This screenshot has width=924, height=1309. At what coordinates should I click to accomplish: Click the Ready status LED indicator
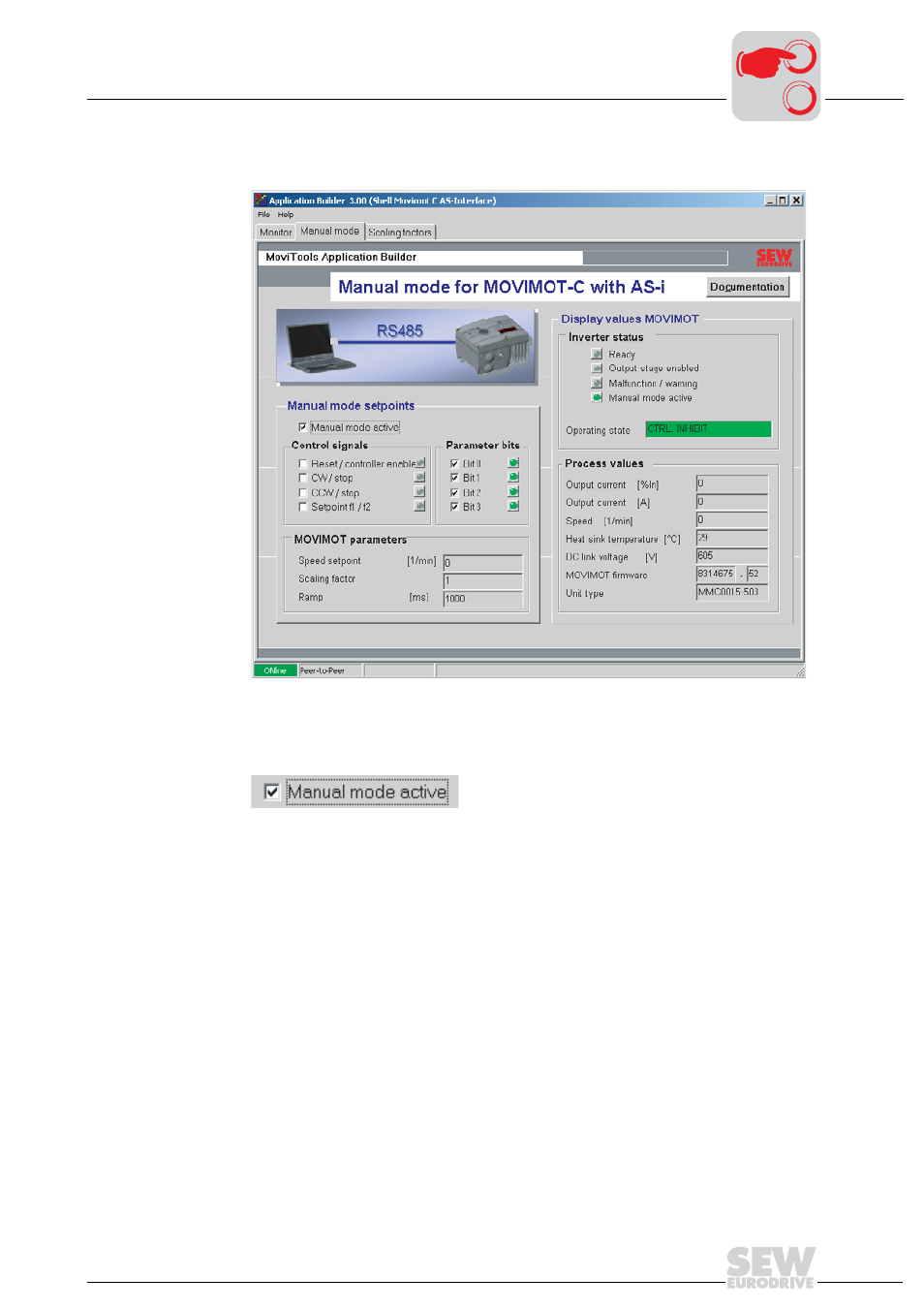(597, 354)
